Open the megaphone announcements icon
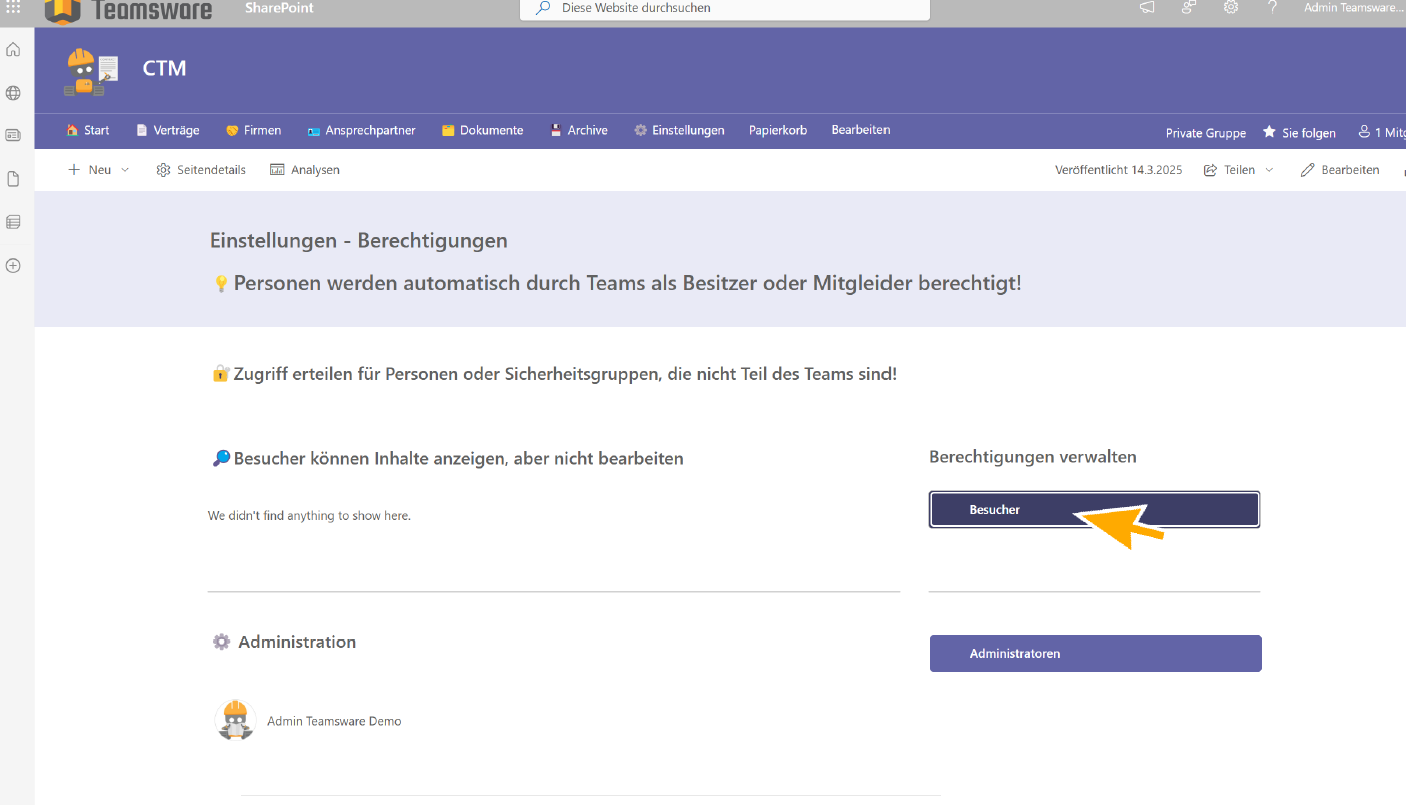 click(1147, 7)
